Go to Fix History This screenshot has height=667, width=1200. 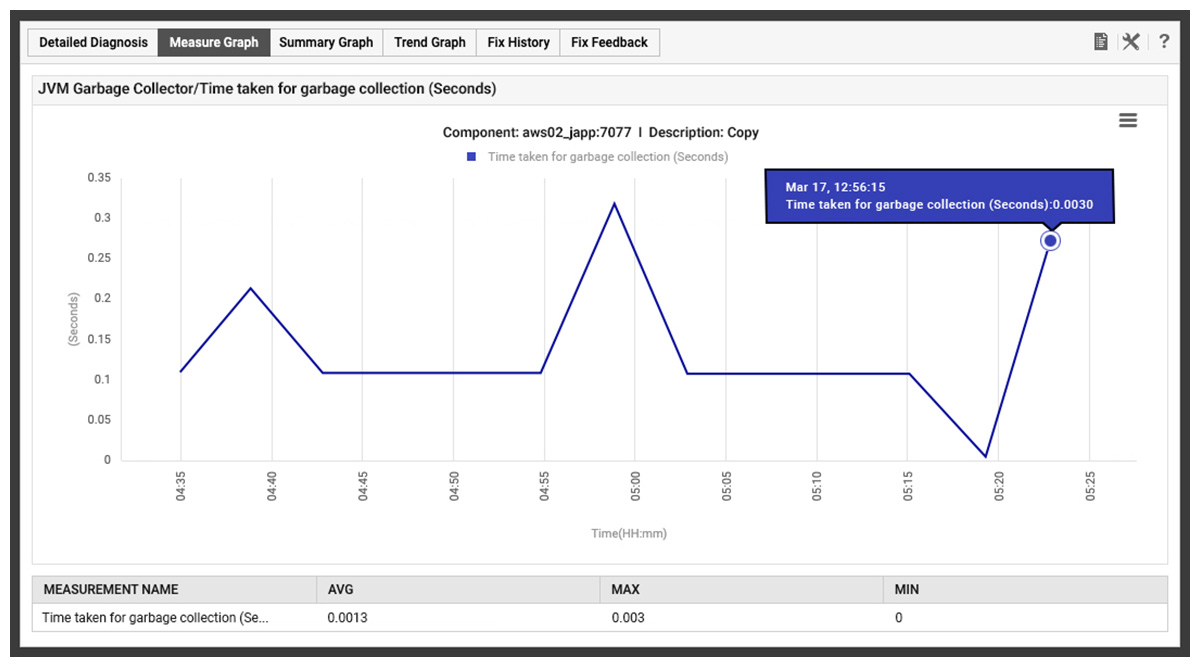point(517,42)
